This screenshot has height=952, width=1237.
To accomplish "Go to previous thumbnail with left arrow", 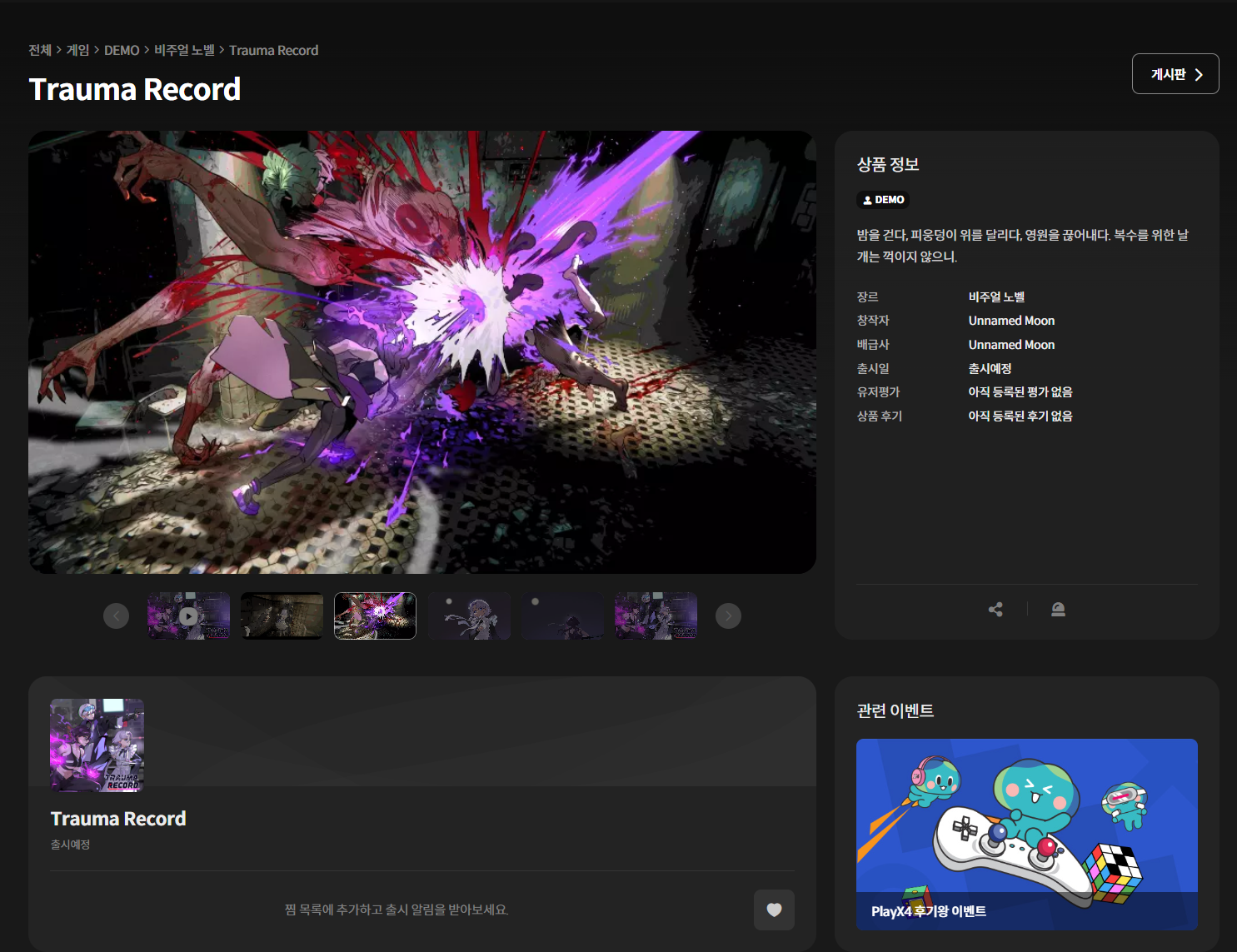I will (116, 616).
